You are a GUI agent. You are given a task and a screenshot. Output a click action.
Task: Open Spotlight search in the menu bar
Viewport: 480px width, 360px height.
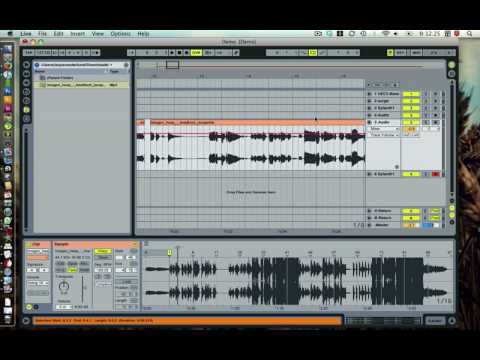470,34
